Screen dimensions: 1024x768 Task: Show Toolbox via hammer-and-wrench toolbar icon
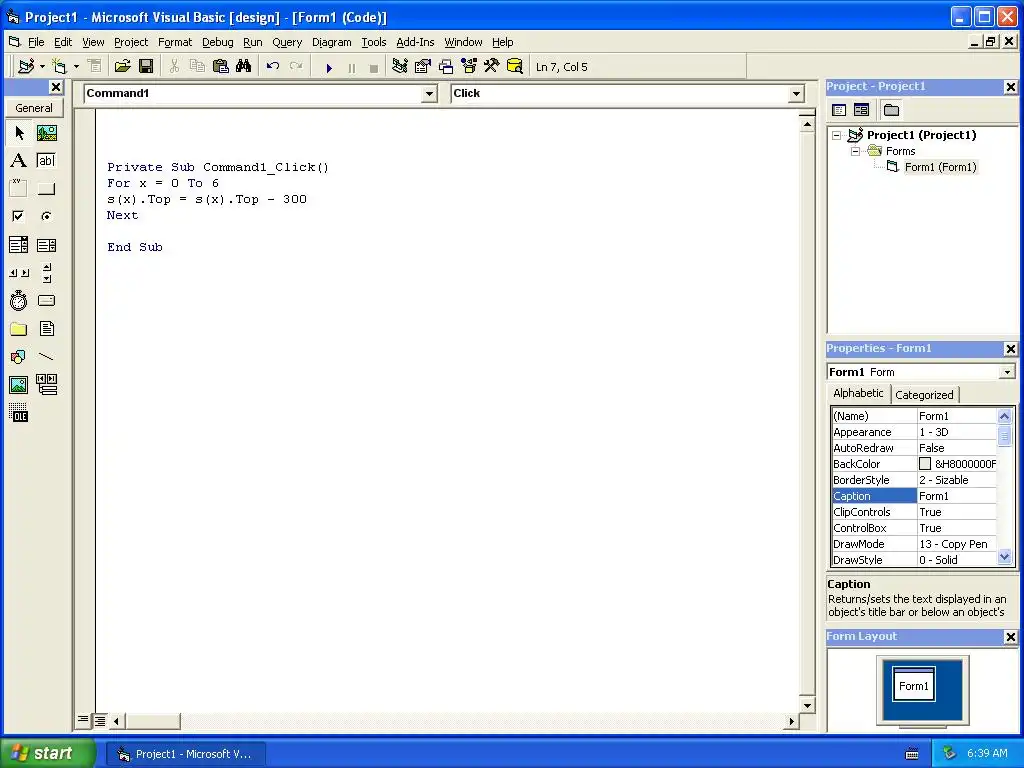point(492,67)
